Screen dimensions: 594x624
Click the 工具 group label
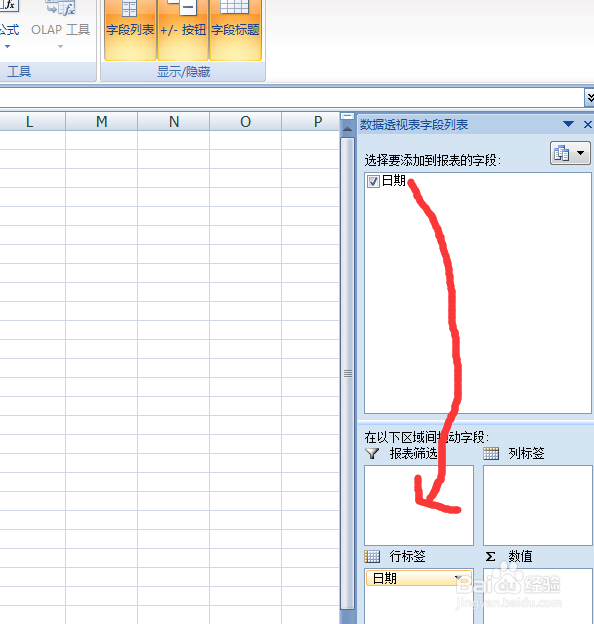click(x=19, y=72)
